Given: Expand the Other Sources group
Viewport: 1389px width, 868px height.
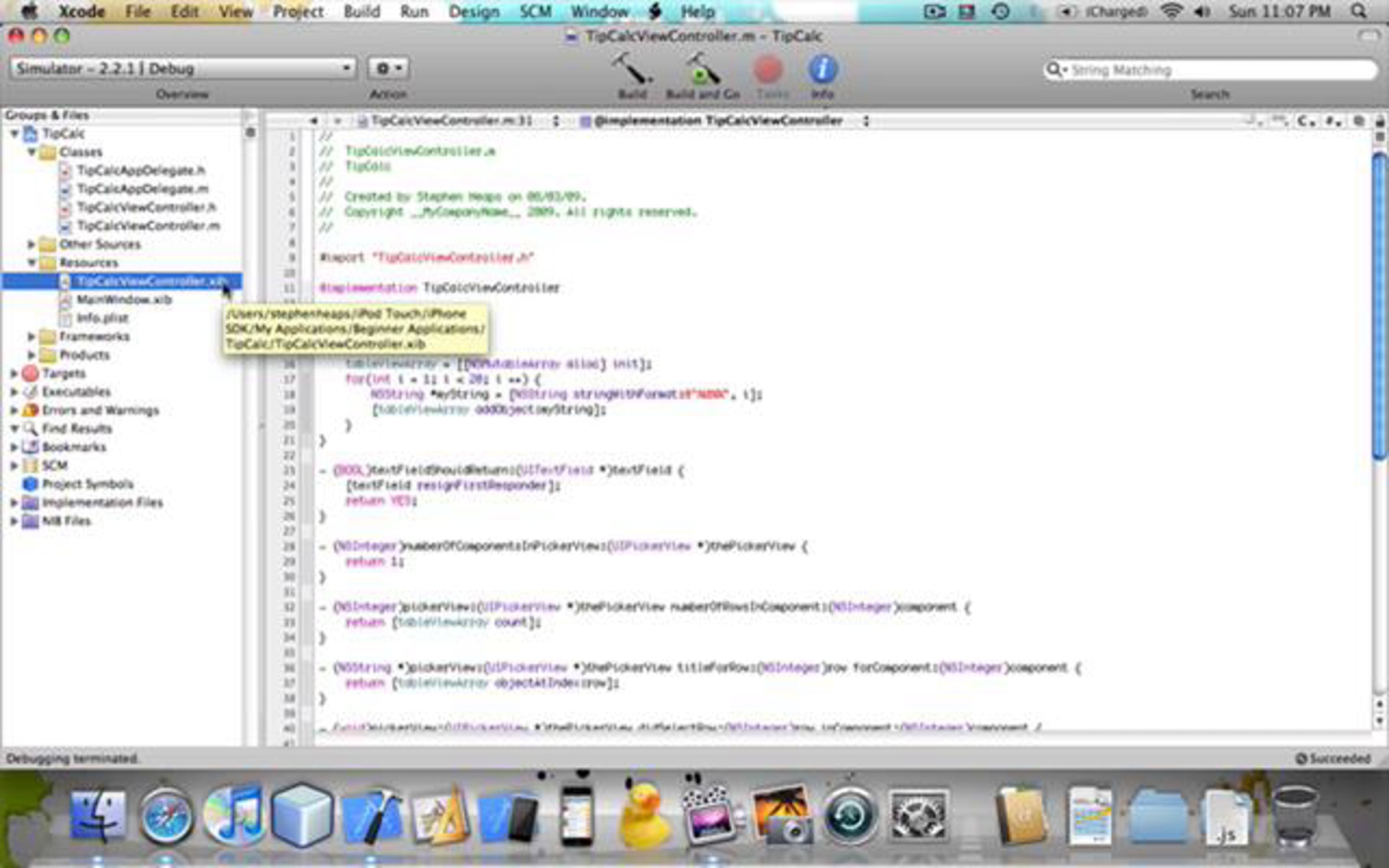Looking at the screenshot, I should pyautogui.click(x=32, y=244).
